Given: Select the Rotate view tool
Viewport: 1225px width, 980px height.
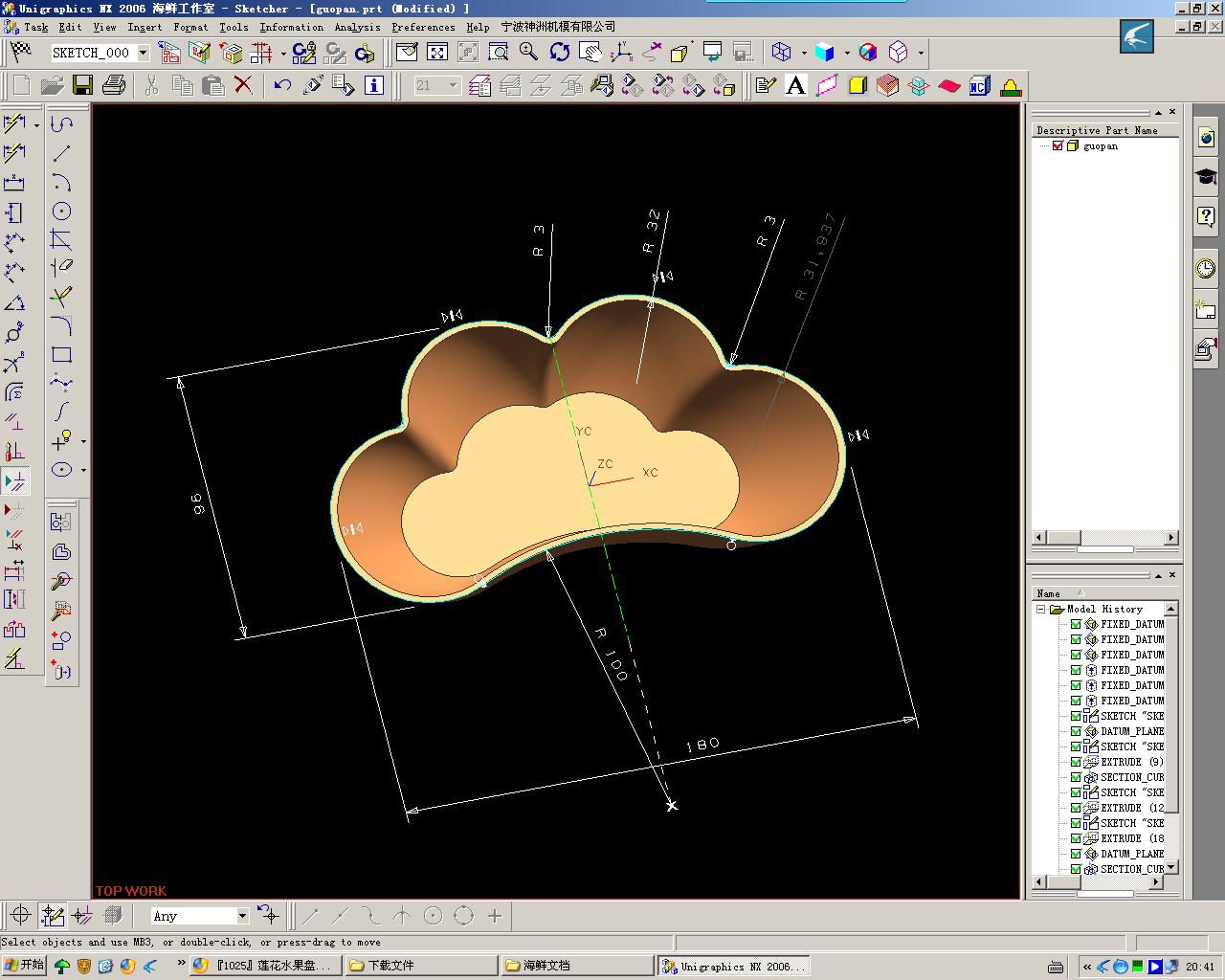Looking at the screenshot, I should (560, 52).
